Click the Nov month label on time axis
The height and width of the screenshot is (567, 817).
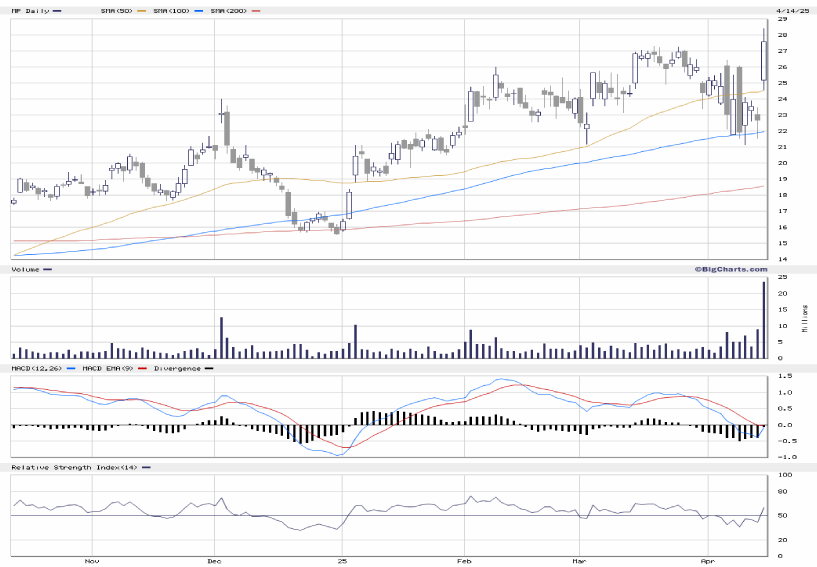coord(92,561)
